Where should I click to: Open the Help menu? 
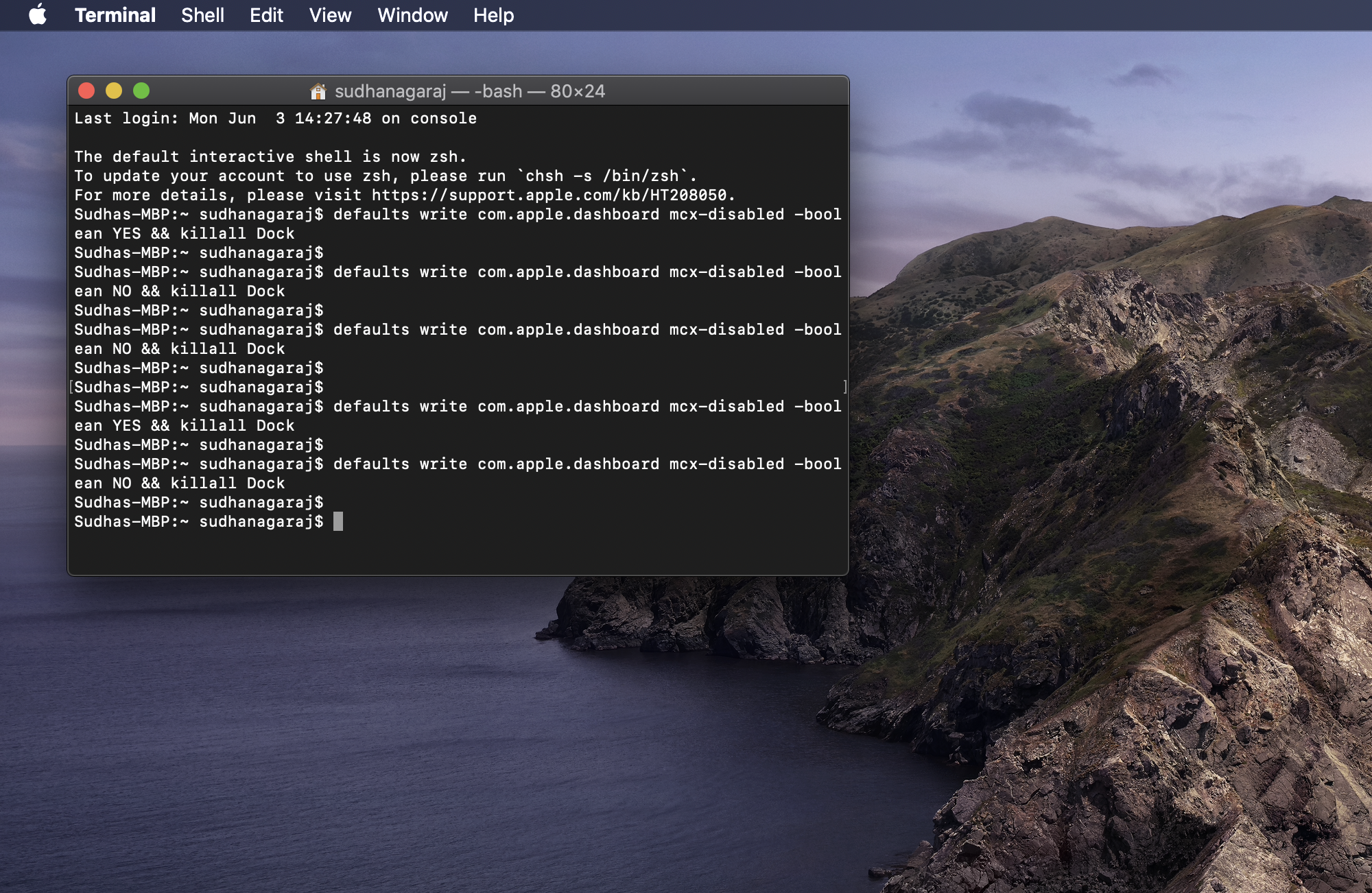(493, 15)
